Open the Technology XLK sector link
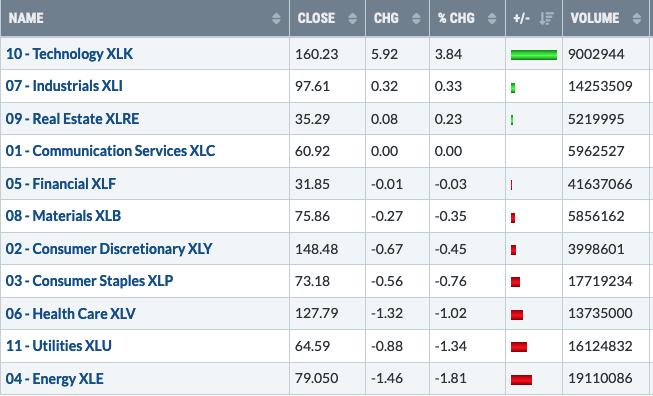 point(69,54)
